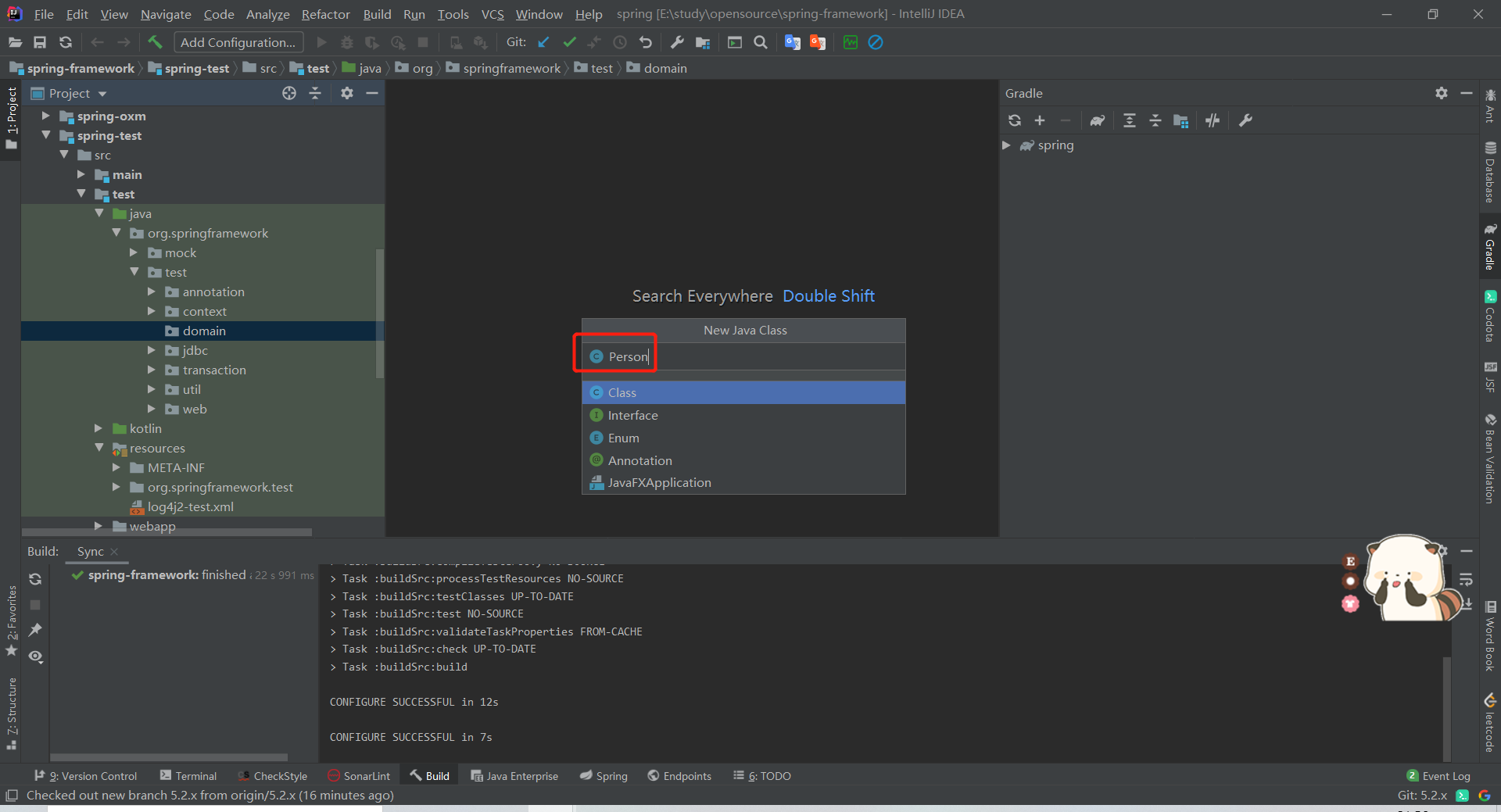The height and width of the screenshot is (812, 1501).
Task: Switch to the Terminal tool tab
Action: click(188, 775)
